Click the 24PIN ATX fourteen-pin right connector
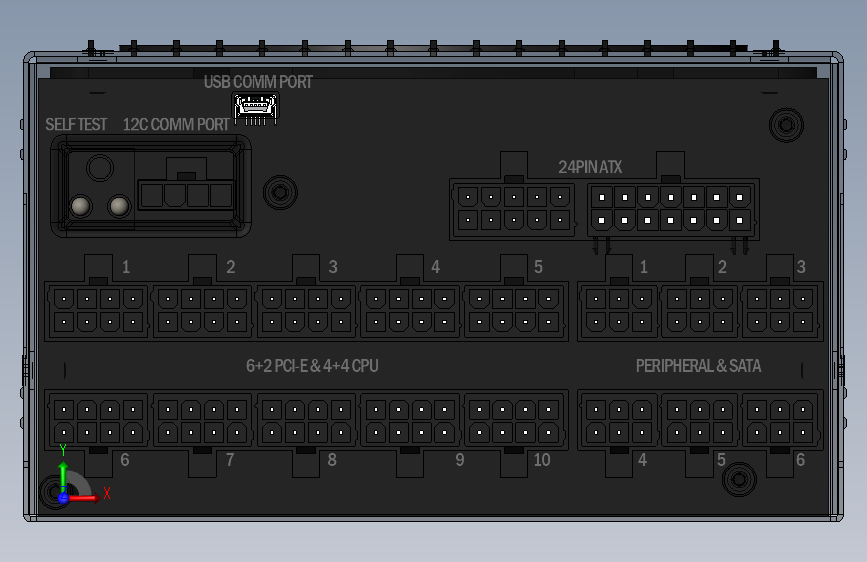867x562 pixels. coord(671,209)
